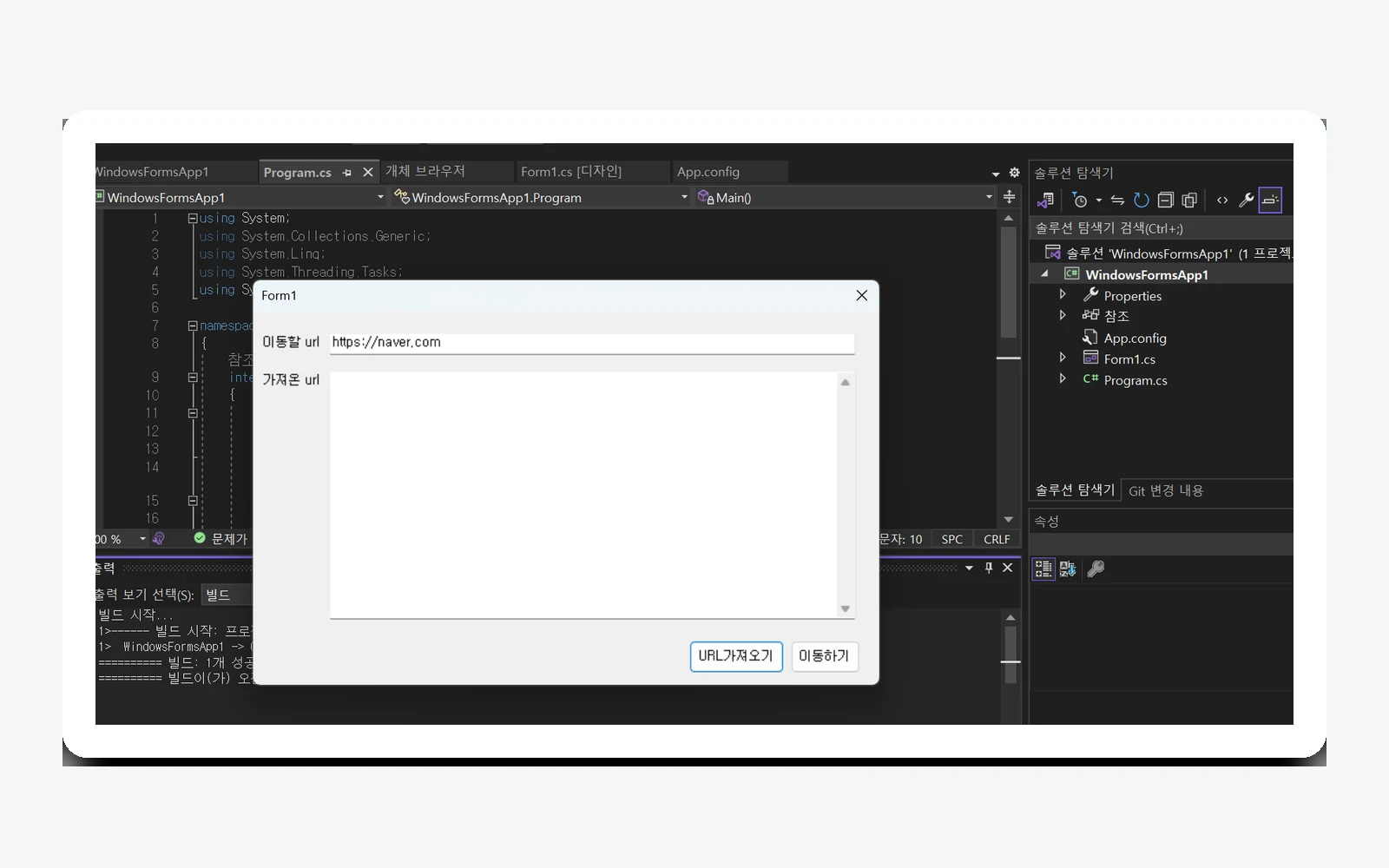Toggle the Program.cs tab pin

click(x=347, y=172)
